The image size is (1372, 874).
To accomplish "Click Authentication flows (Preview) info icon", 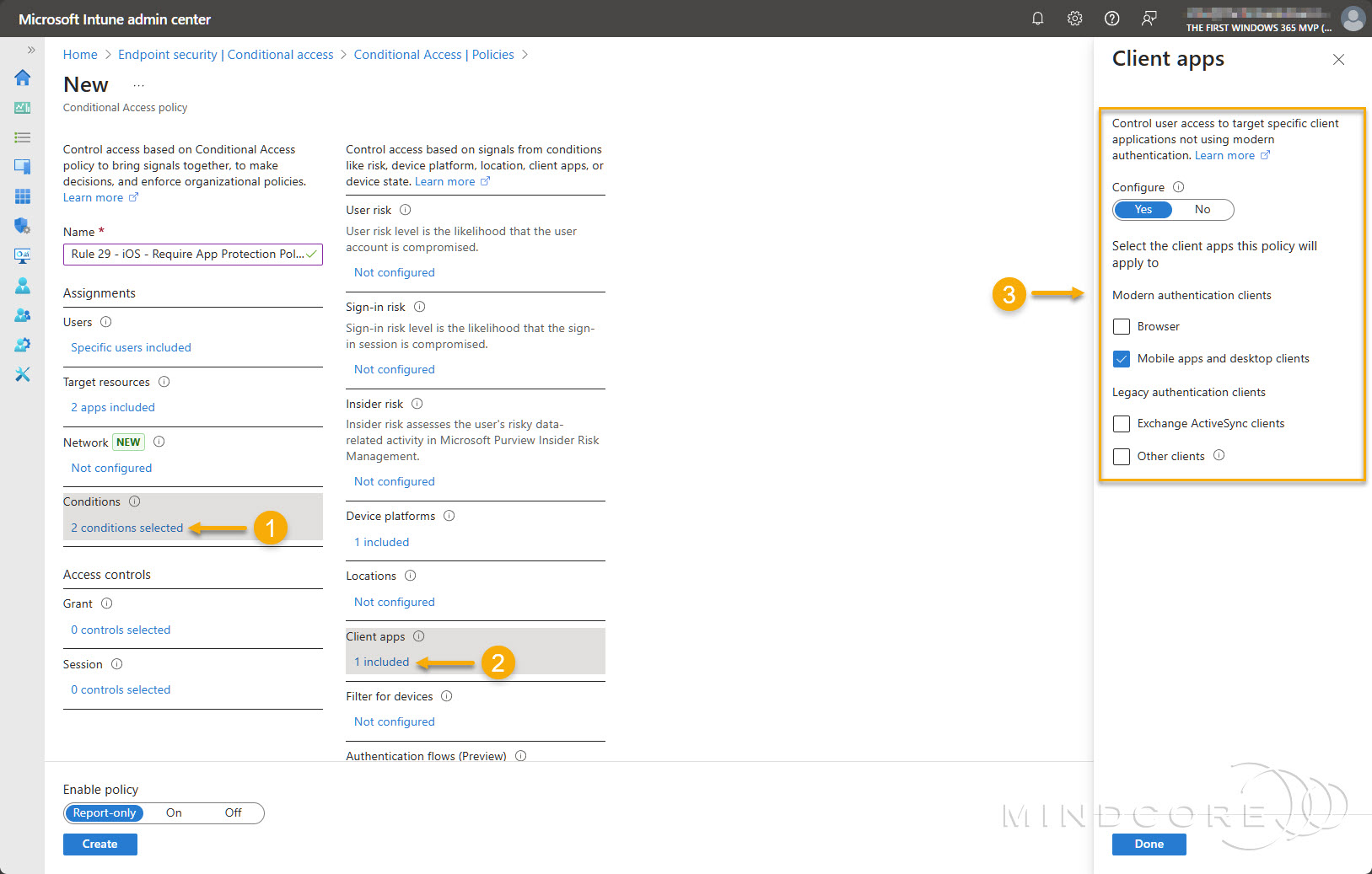I will [521, 756].
